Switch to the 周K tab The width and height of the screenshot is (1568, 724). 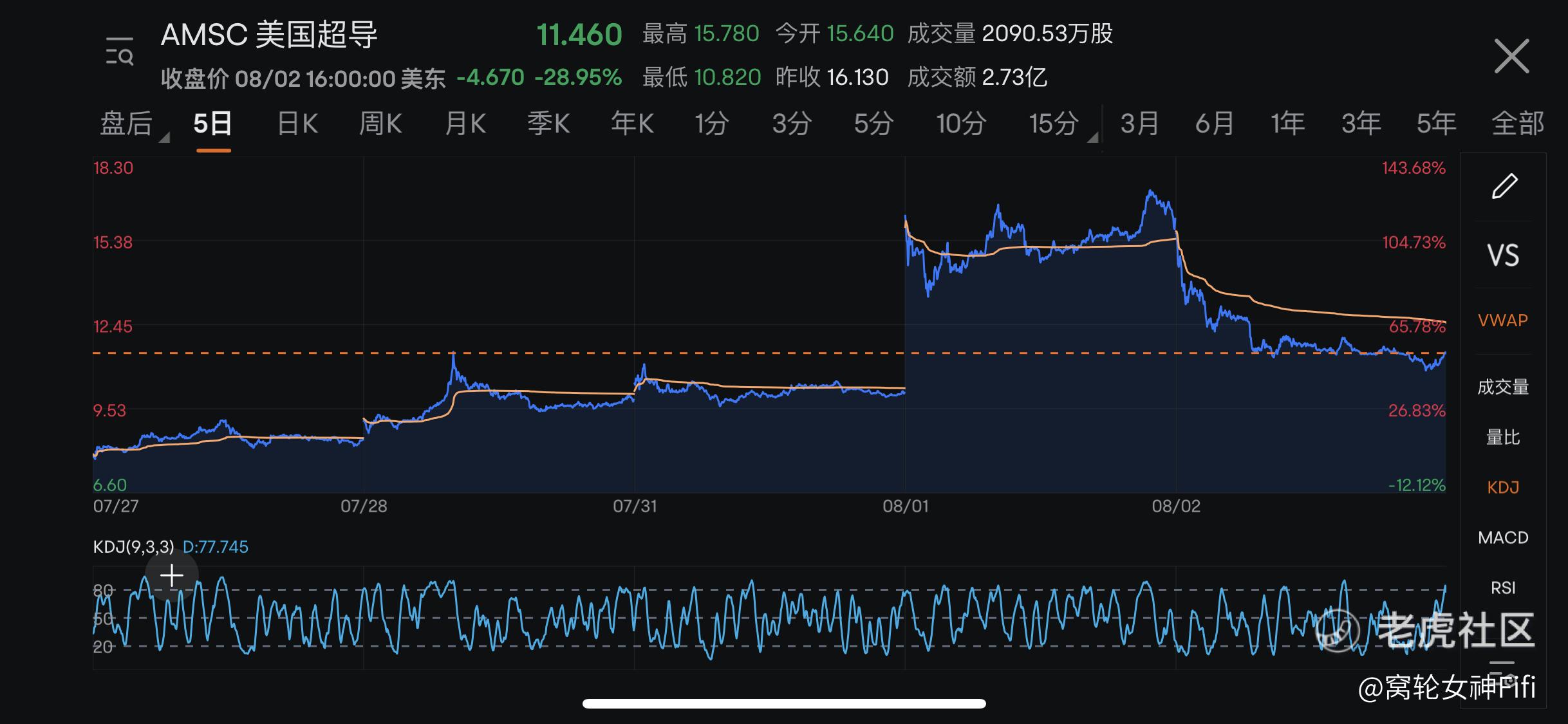[x=380, y=124]
